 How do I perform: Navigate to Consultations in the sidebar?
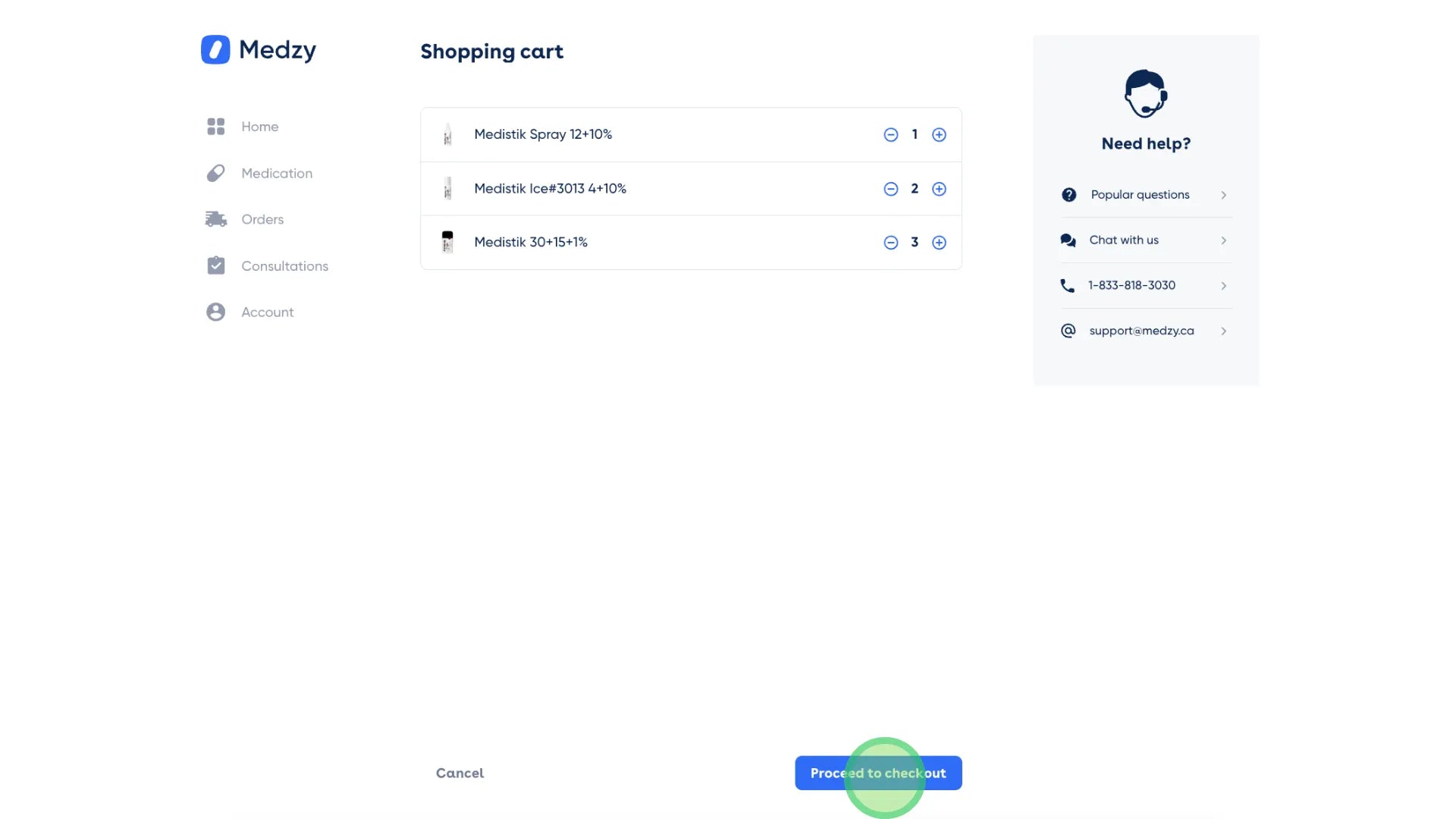pos(285,265)
